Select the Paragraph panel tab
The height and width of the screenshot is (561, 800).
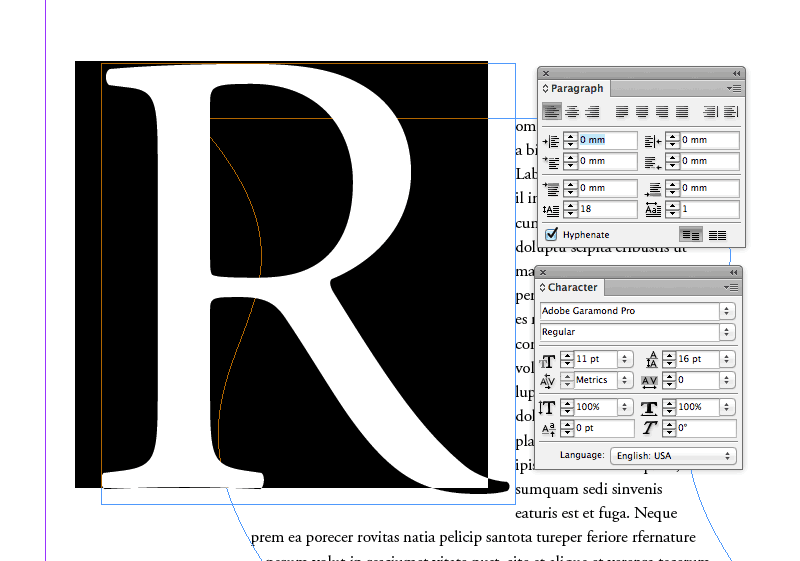coord(574,88)
